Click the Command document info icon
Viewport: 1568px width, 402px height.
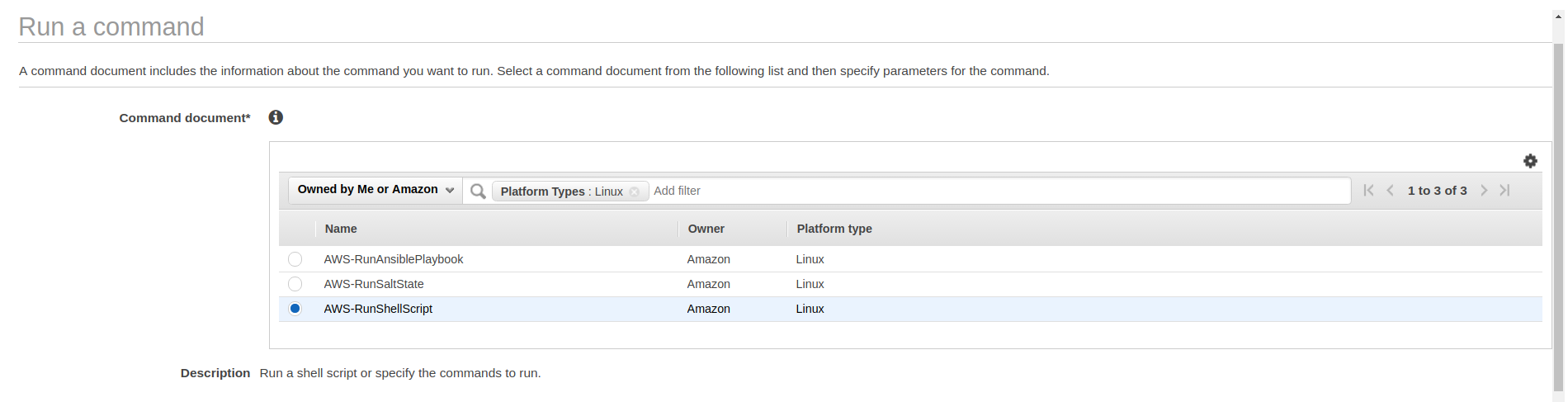tap(276, 117)
